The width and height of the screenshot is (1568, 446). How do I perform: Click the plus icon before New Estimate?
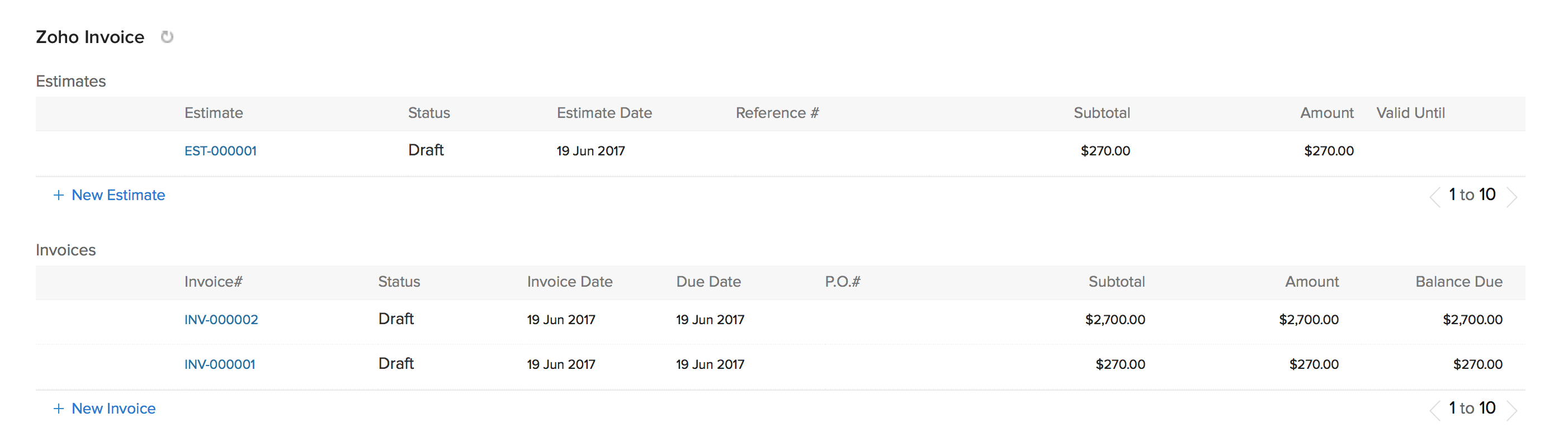click(x=58, y=195)
